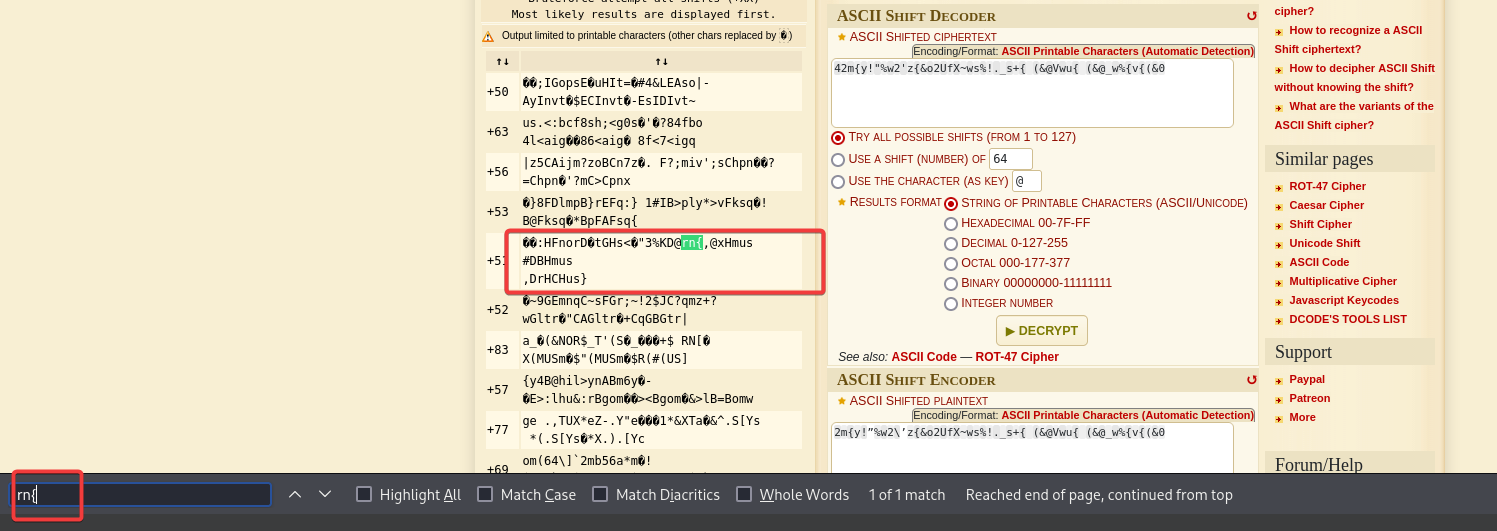This screenshot has width=1497, height=531.
Task: Choose Integer number result format
Action: [951, 303]
